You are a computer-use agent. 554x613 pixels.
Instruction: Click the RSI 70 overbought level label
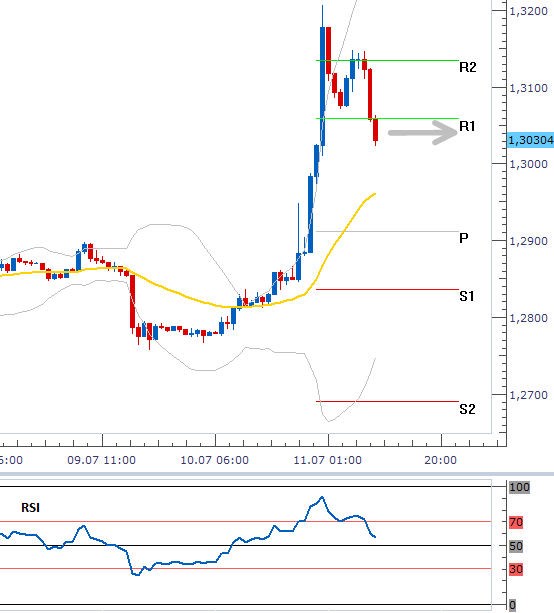pos(516,522)
